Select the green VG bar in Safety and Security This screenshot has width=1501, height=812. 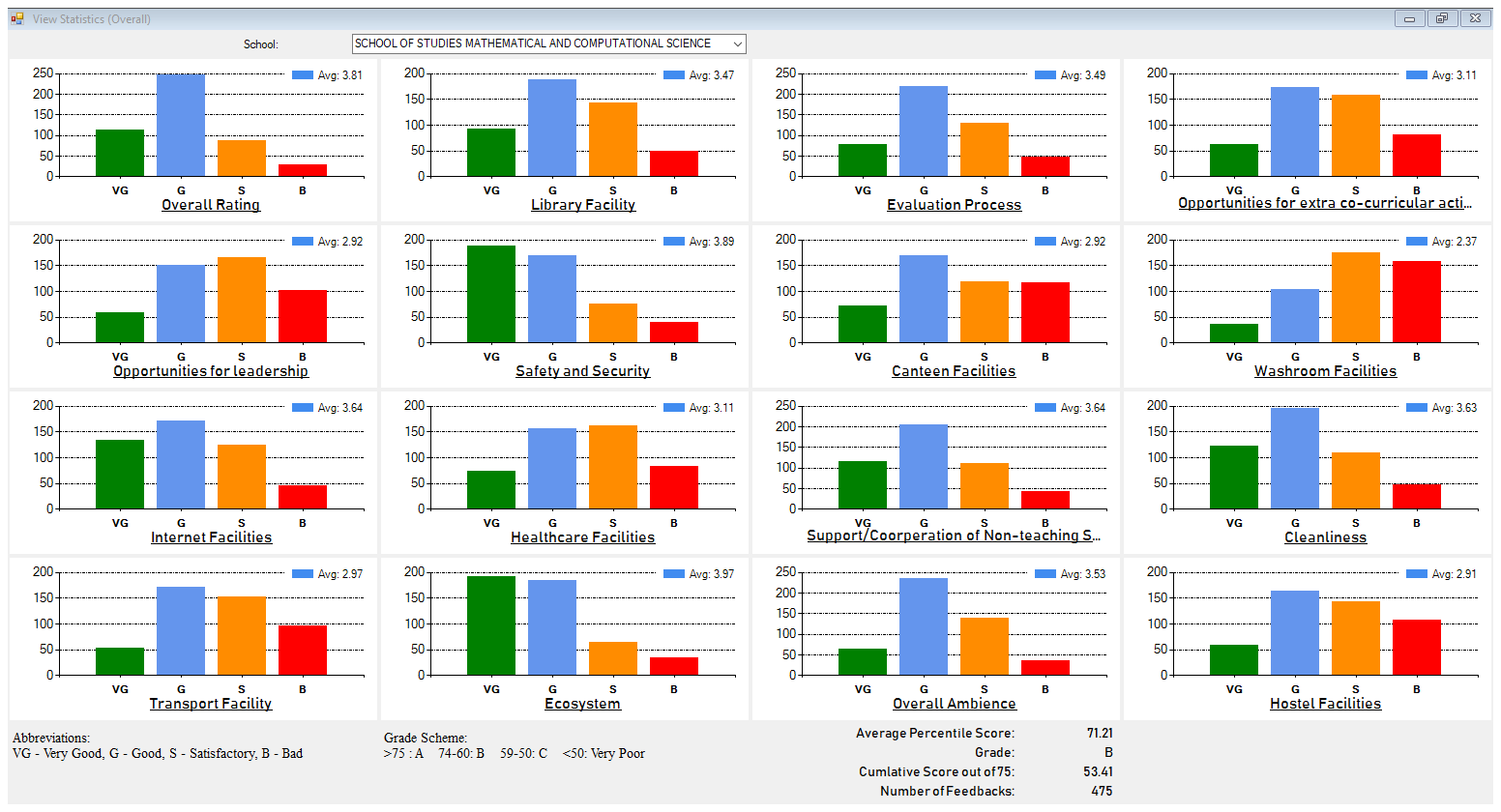click(491, 294)
